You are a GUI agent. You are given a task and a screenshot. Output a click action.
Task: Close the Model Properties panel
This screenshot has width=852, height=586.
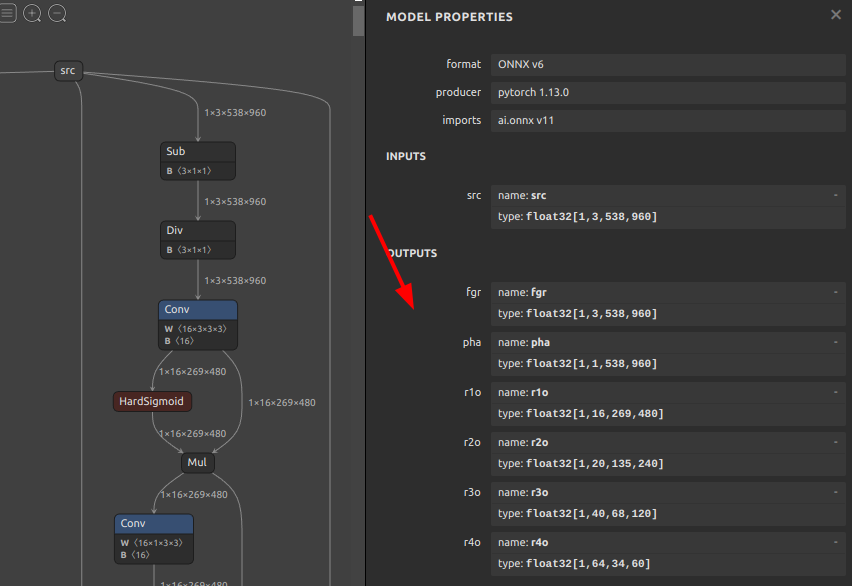point(836,15)
